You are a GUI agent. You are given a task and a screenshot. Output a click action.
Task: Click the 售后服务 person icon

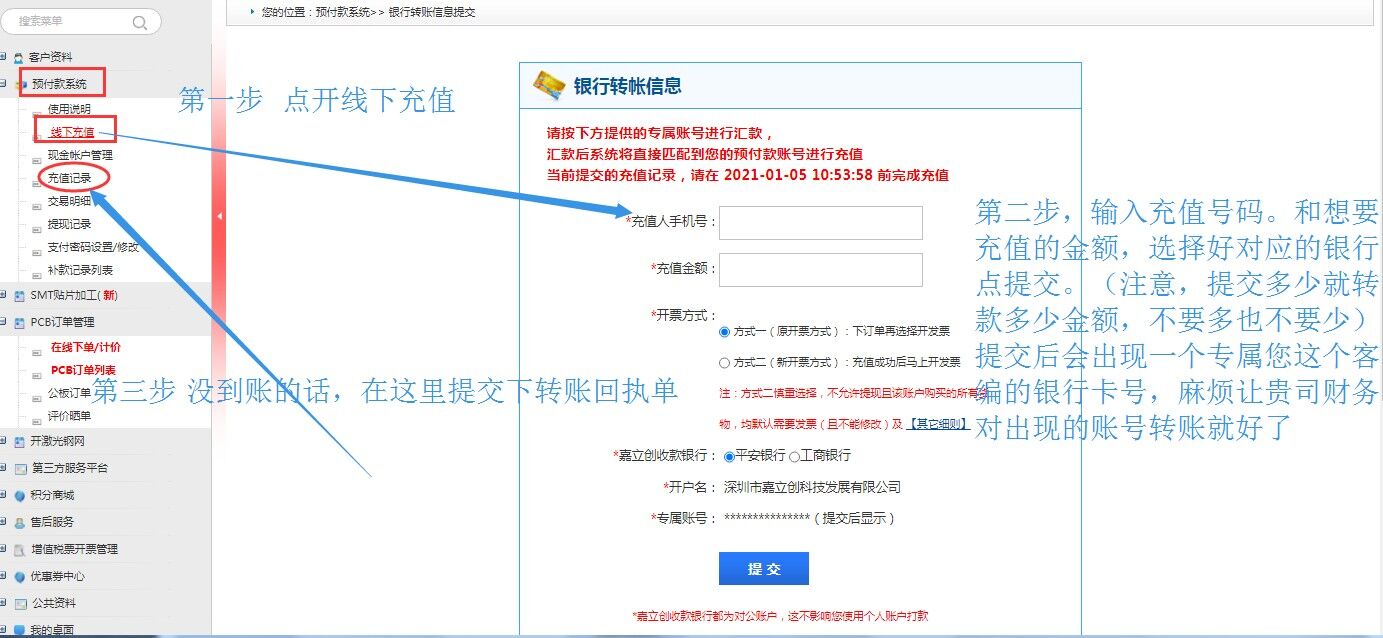coord(19,522)
